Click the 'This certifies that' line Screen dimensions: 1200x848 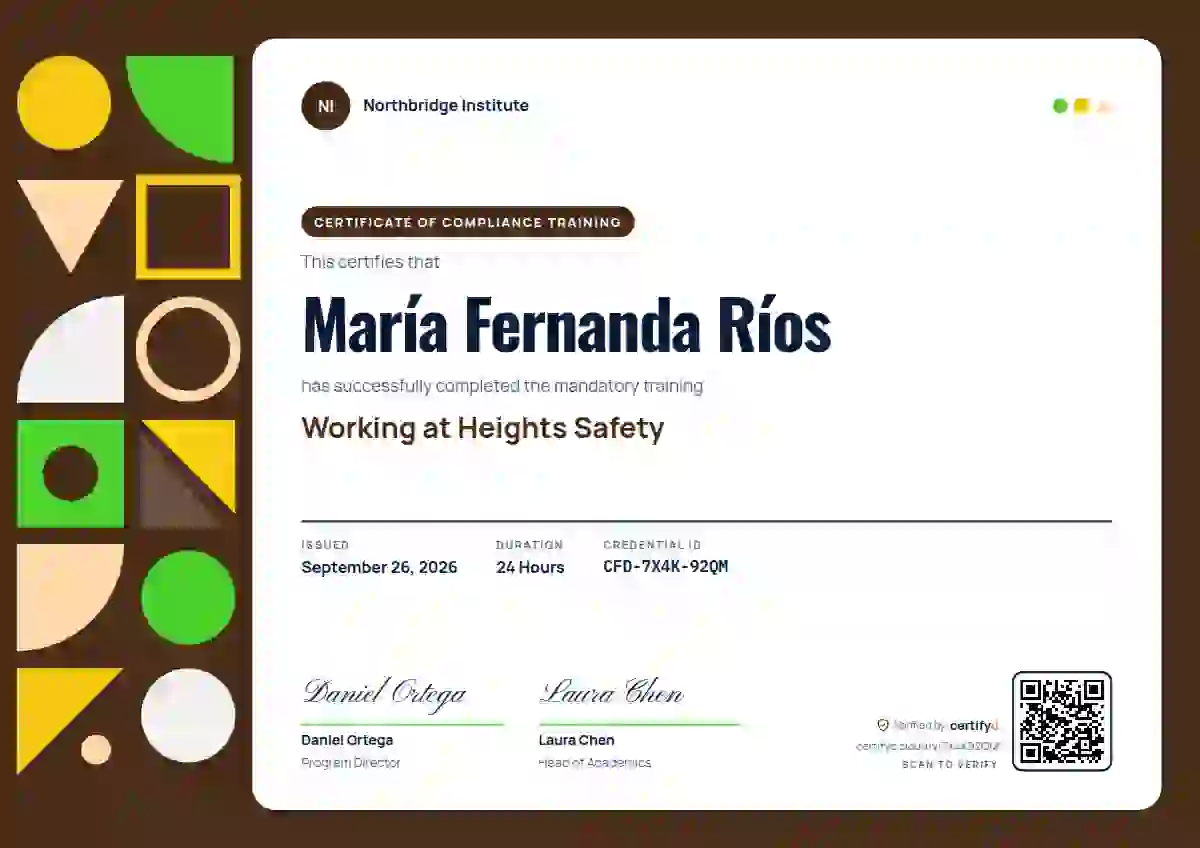point(371,262)
